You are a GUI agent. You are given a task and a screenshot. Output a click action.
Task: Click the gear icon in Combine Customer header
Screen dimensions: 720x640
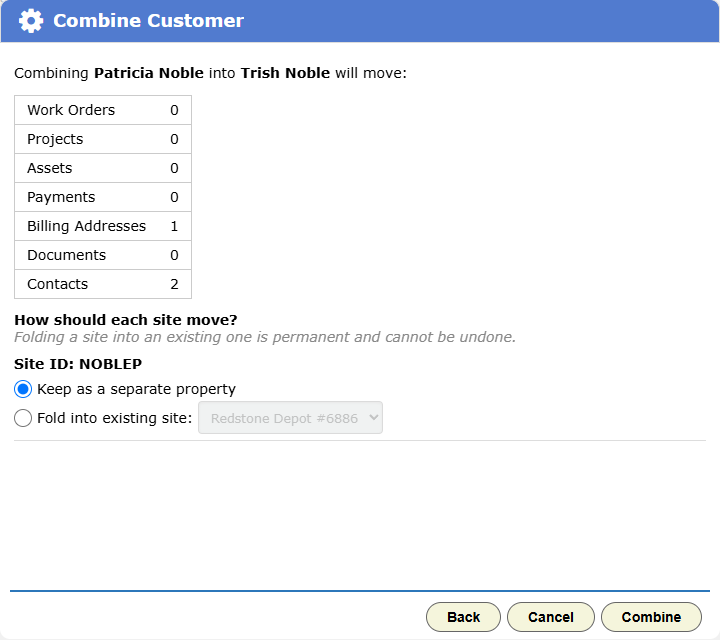click(x=31, y=21)
